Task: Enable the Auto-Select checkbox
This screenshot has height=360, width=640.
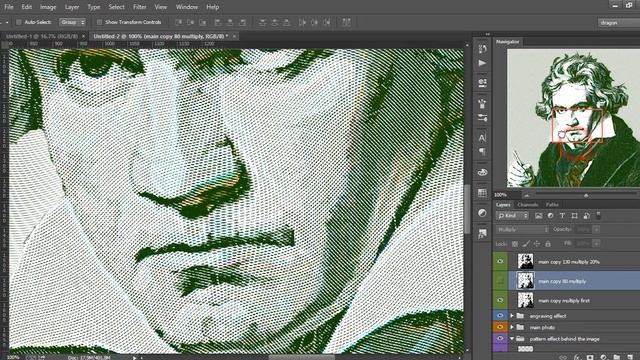Action: point(19,22)
